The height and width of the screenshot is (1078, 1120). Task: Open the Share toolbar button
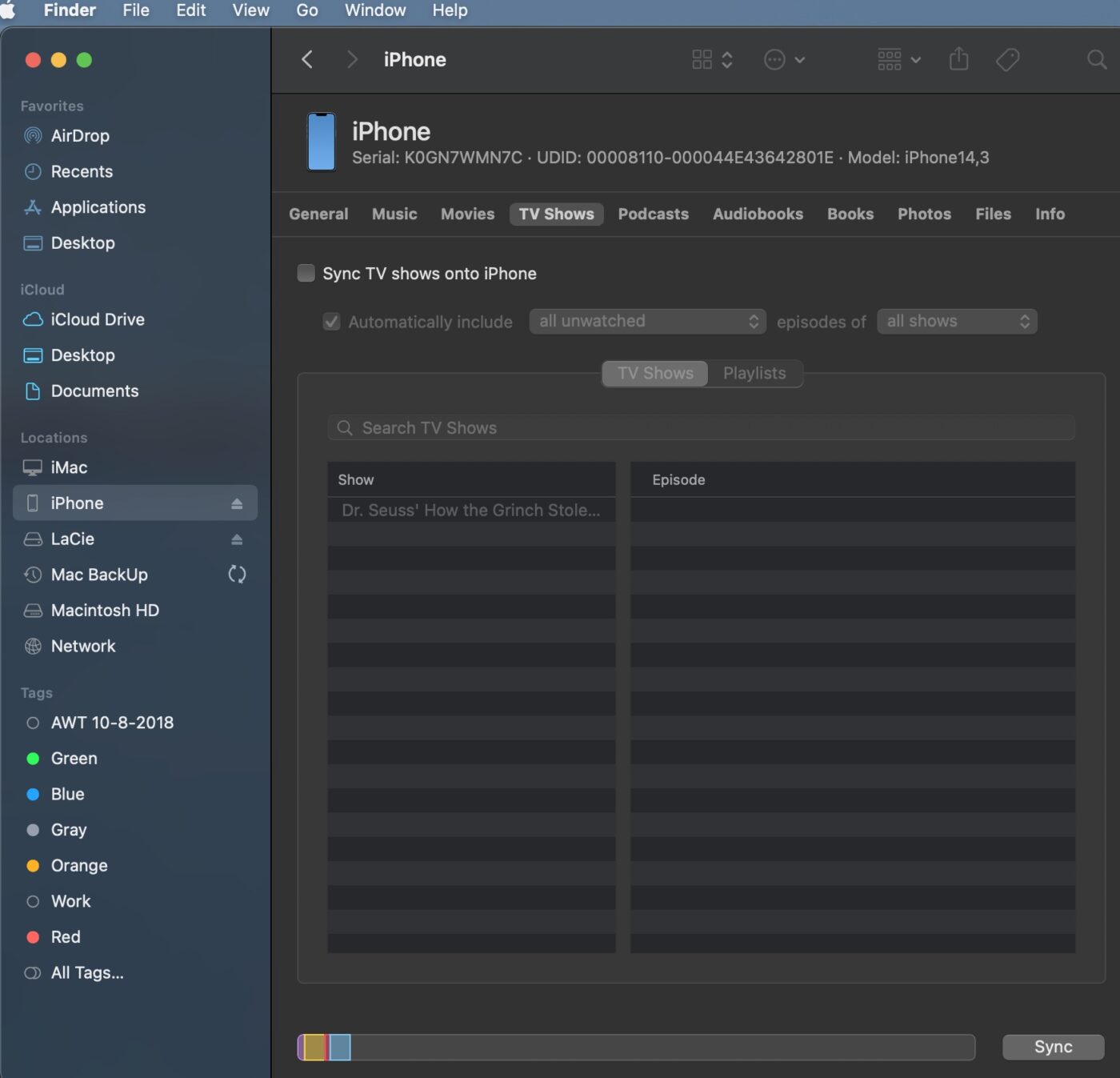(958, 58)
